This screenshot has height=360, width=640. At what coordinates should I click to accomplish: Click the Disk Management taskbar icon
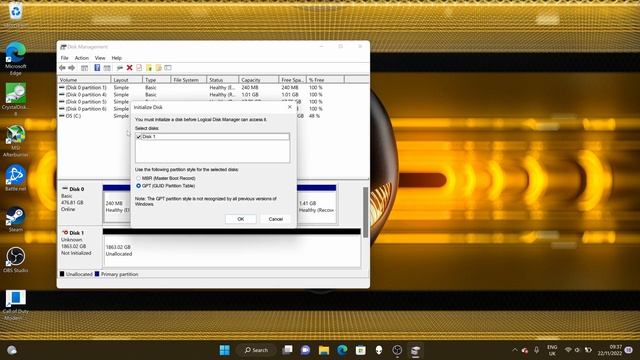pyautogui.click(x=416, y=350)
